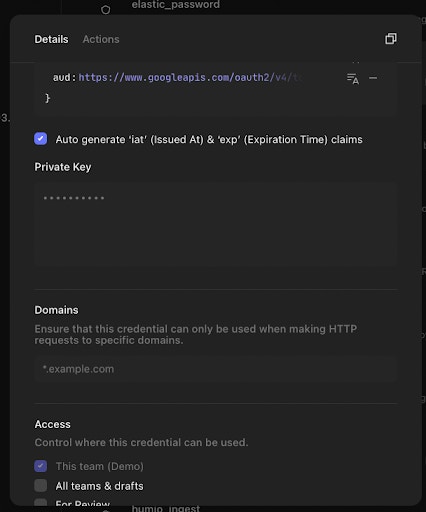The height and width of the screenshot is (512, 426).
Task: Click the aud key label
Action: click(x=62, y=78)
